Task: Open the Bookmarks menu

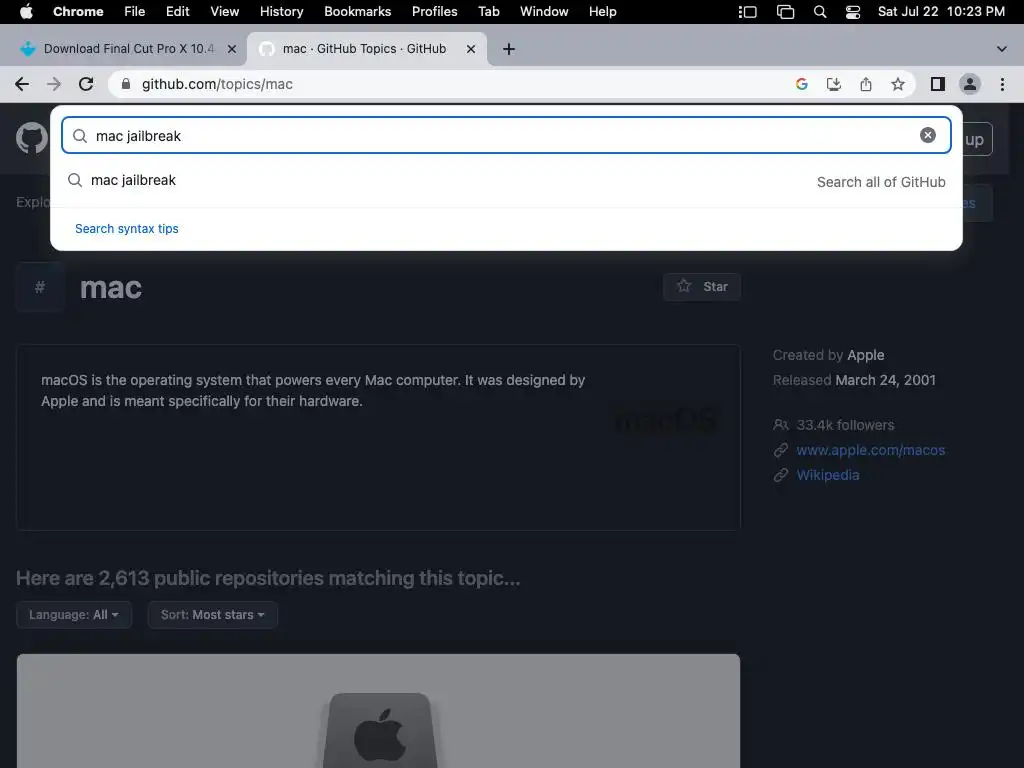Action: (x=357, y=12)
